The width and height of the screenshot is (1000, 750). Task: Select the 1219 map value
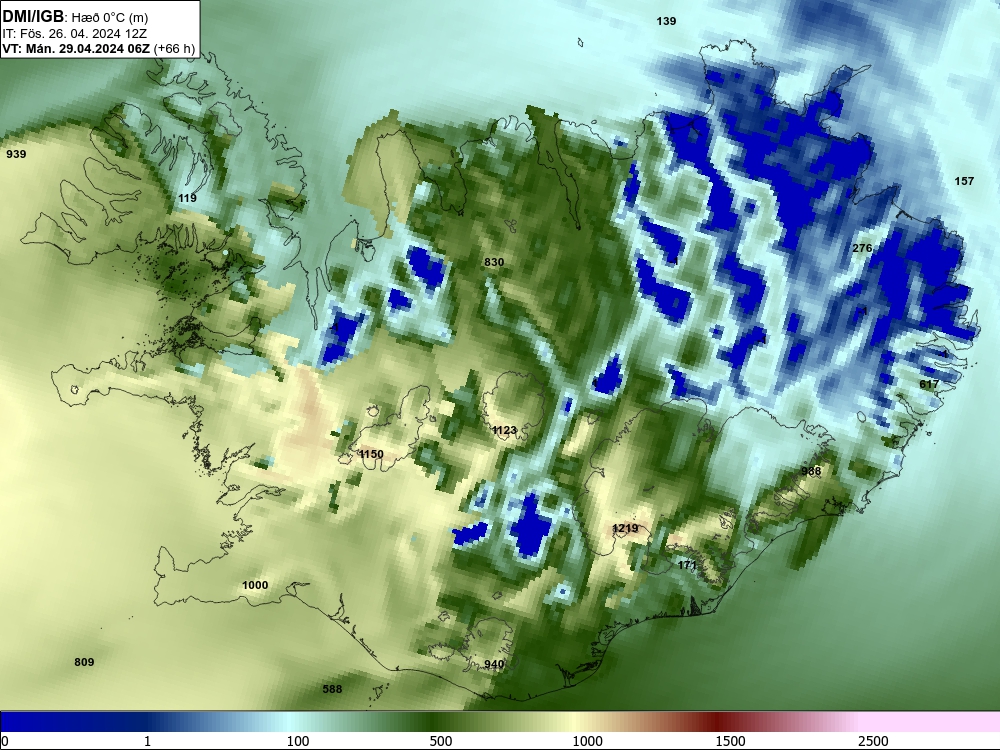pos(625,528)
